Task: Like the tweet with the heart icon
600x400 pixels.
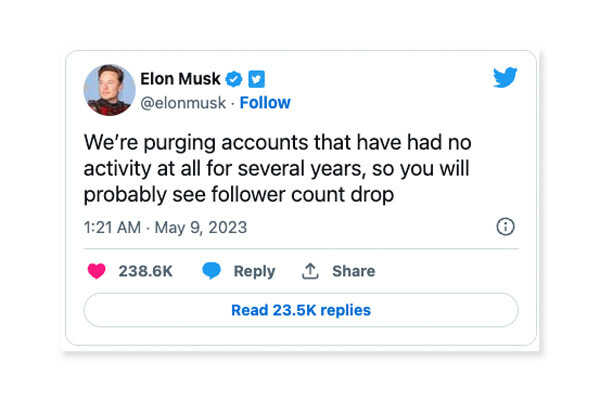Action: click(x=97, y=271)
